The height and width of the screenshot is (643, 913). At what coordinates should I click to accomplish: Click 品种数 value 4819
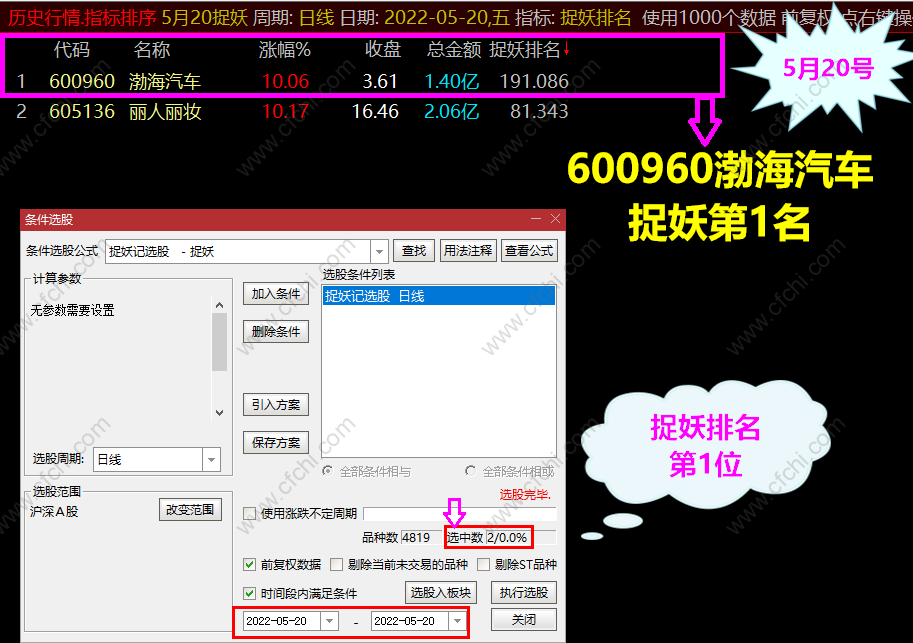(416, 538)
